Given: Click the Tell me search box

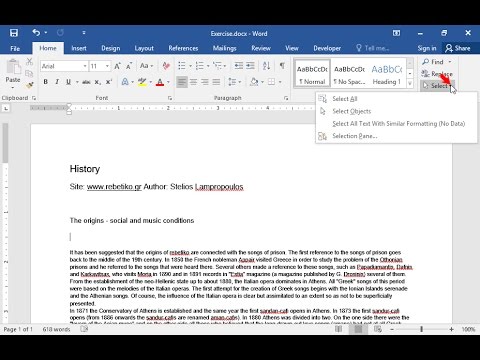Looking at the screenshot, I should tap(373, 48).
